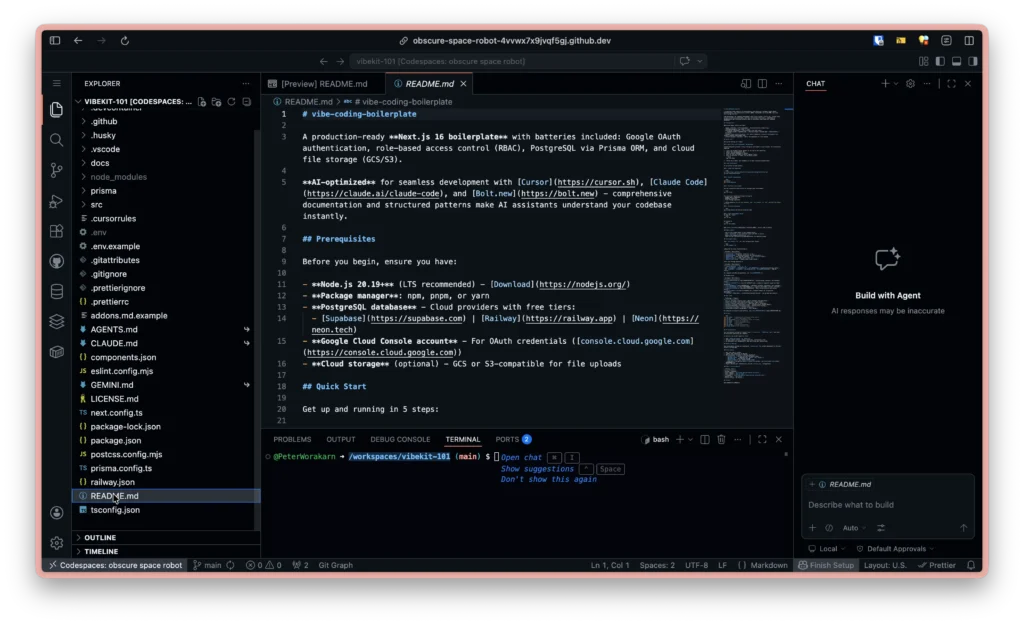Open the chat tools configuration icon
1024x625 pixels.
tap(881, 528)
